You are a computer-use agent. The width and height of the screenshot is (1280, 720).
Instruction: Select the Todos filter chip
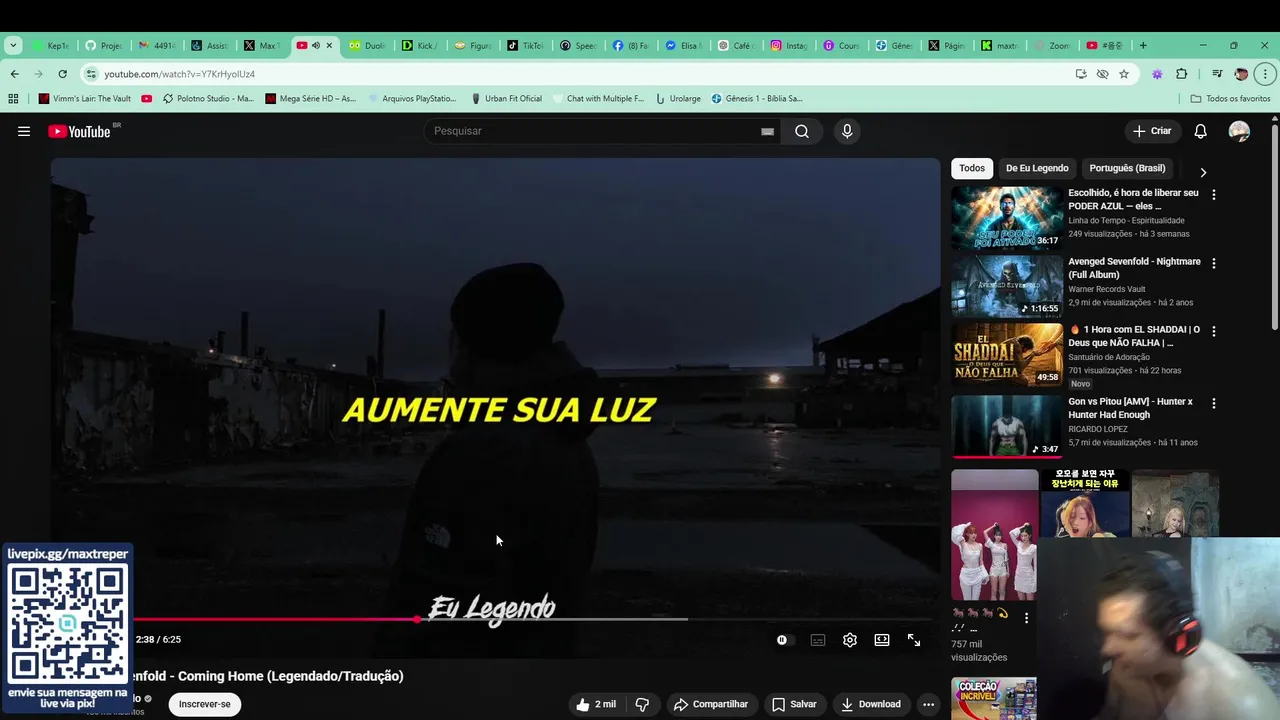pos(972,168)
